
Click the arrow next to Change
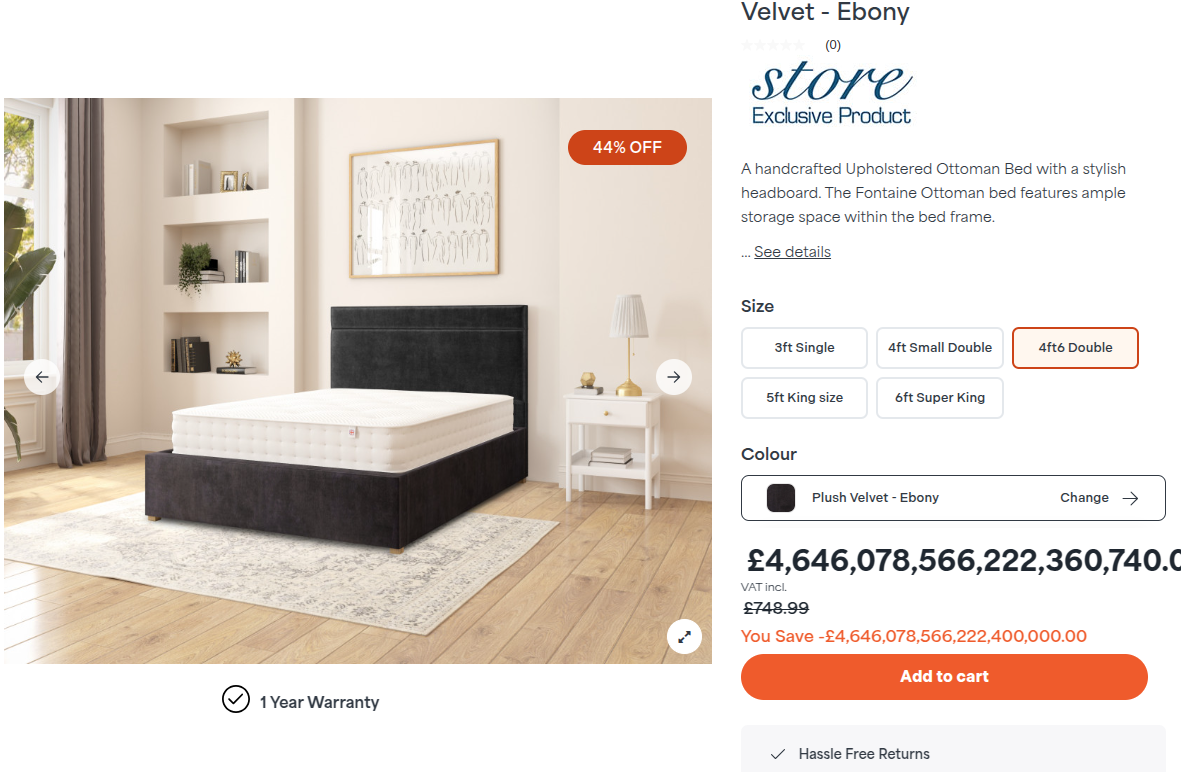[1130, 498]
